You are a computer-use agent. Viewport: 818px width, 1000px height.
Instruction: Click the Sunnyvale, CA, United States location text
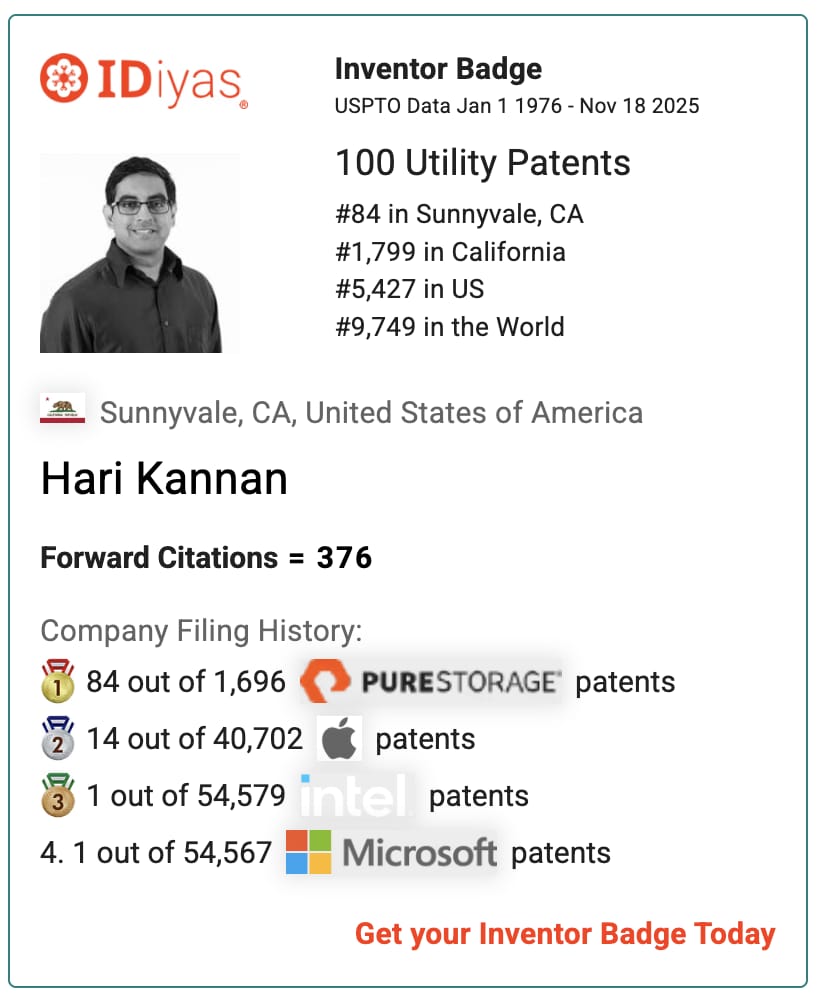click(x=371, y=412)
